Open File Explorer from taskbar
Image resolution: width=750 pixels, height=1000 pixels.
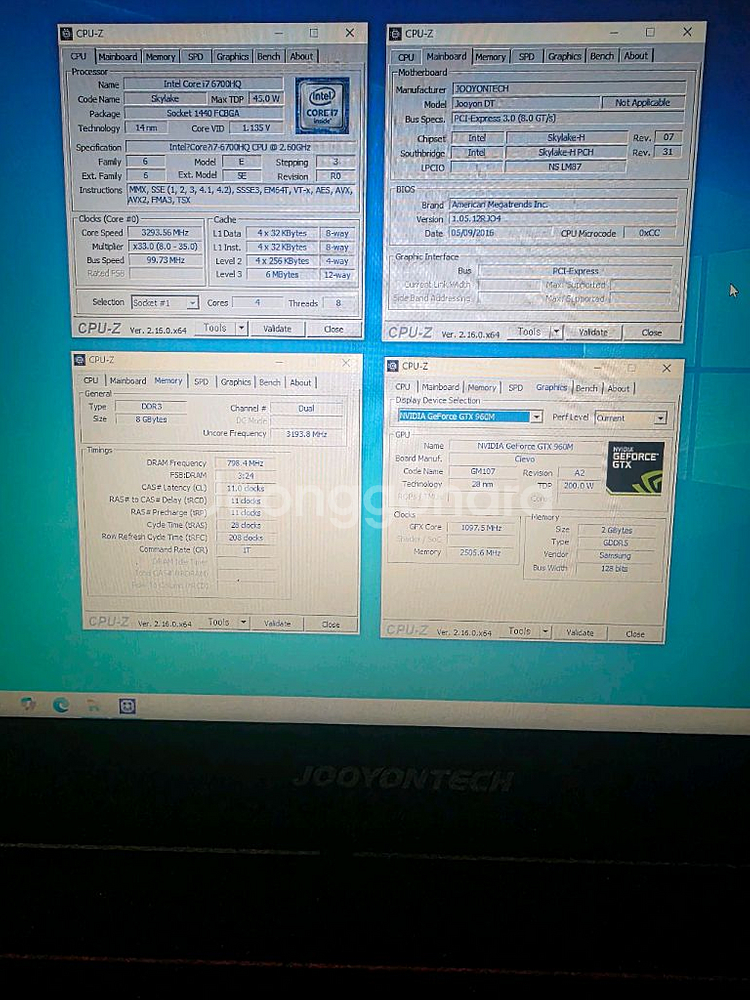click(93, 705)
